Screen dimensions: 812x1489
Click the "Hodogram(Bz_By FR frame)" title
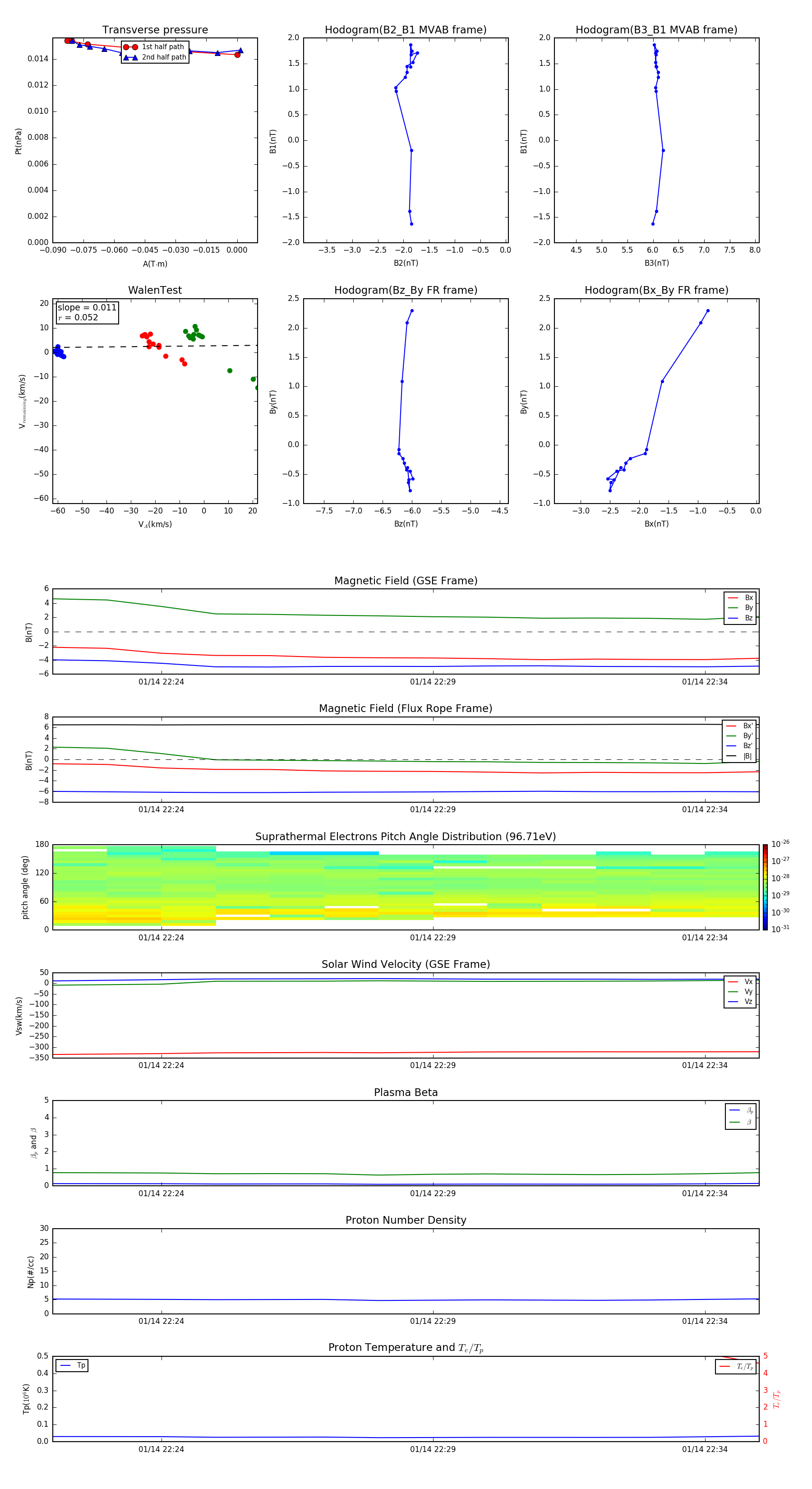point(406,290)
